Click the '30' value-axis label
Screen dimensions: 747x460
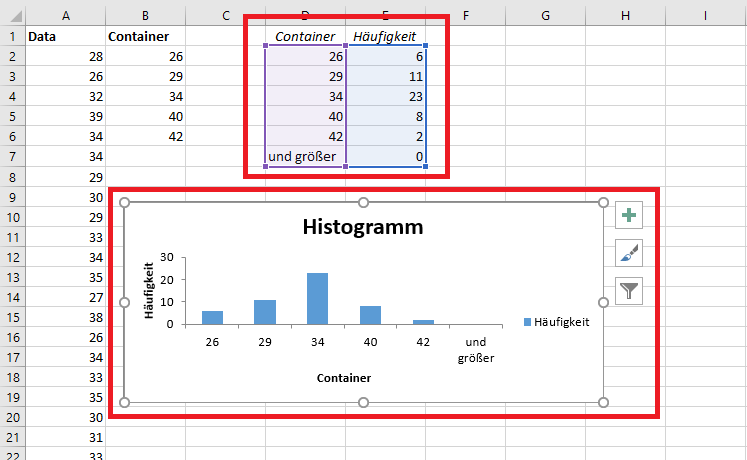tap(167, 257)
